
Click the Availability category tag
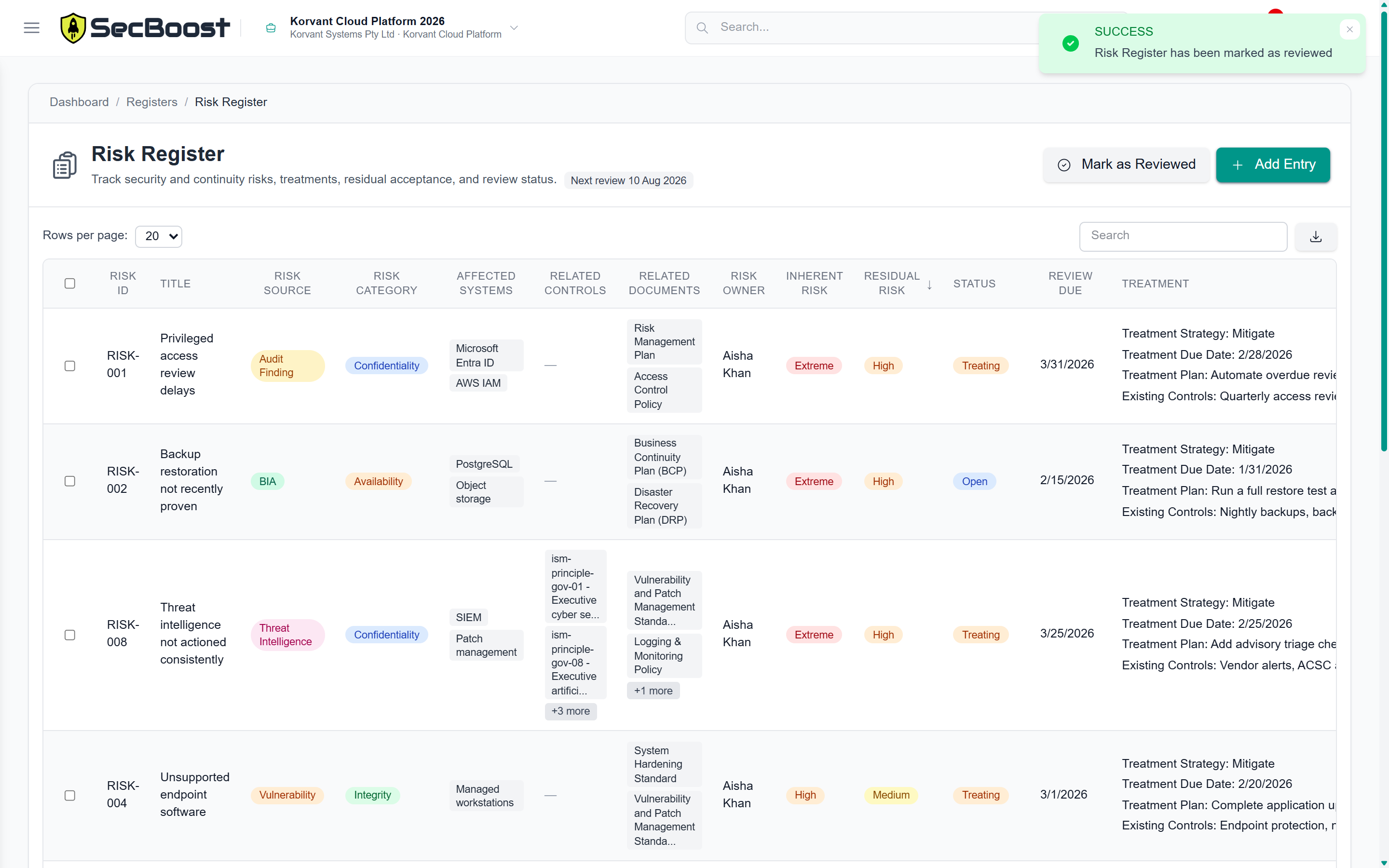pos(378,482)
